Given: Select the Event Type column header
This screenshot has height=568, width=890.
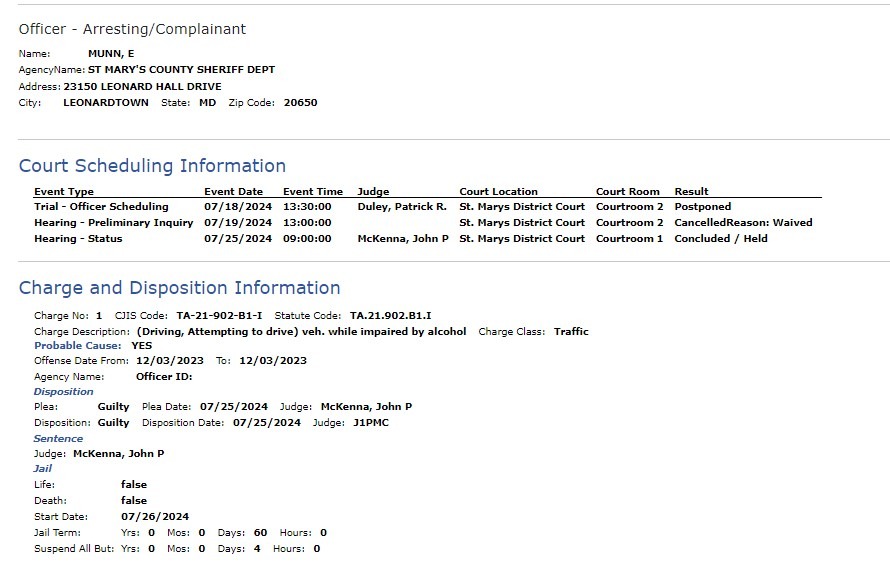Looking at the screenshot, I should click(x=64, y=191).
